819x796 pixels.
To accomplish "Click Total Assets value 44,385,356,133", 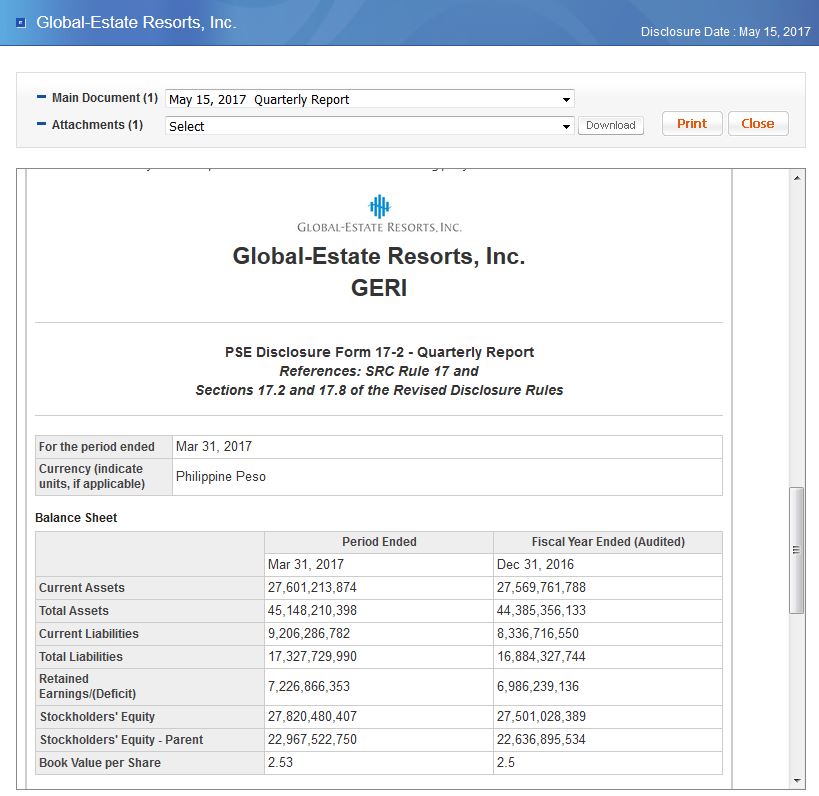I will tap(541, 611).
